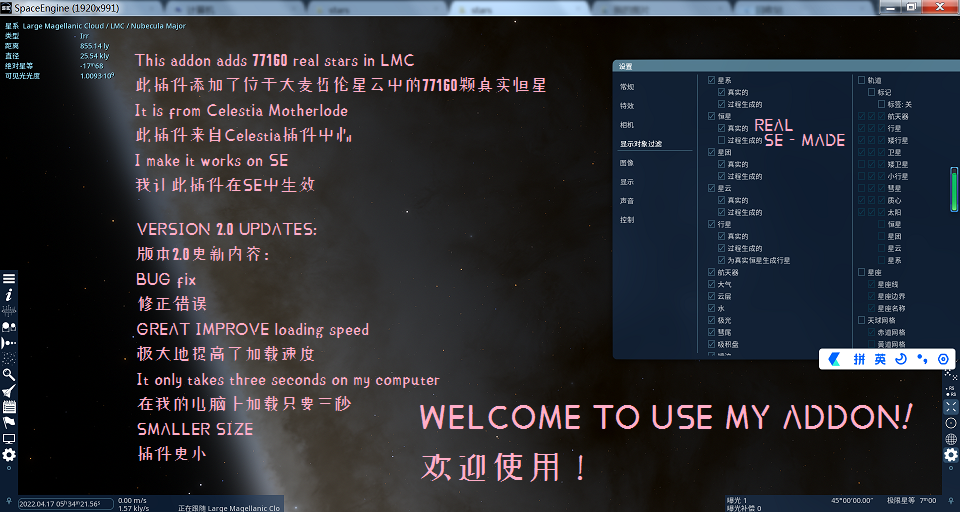
Task: Click the 英 language toggle in IME bar
Action: coord(880,359)
